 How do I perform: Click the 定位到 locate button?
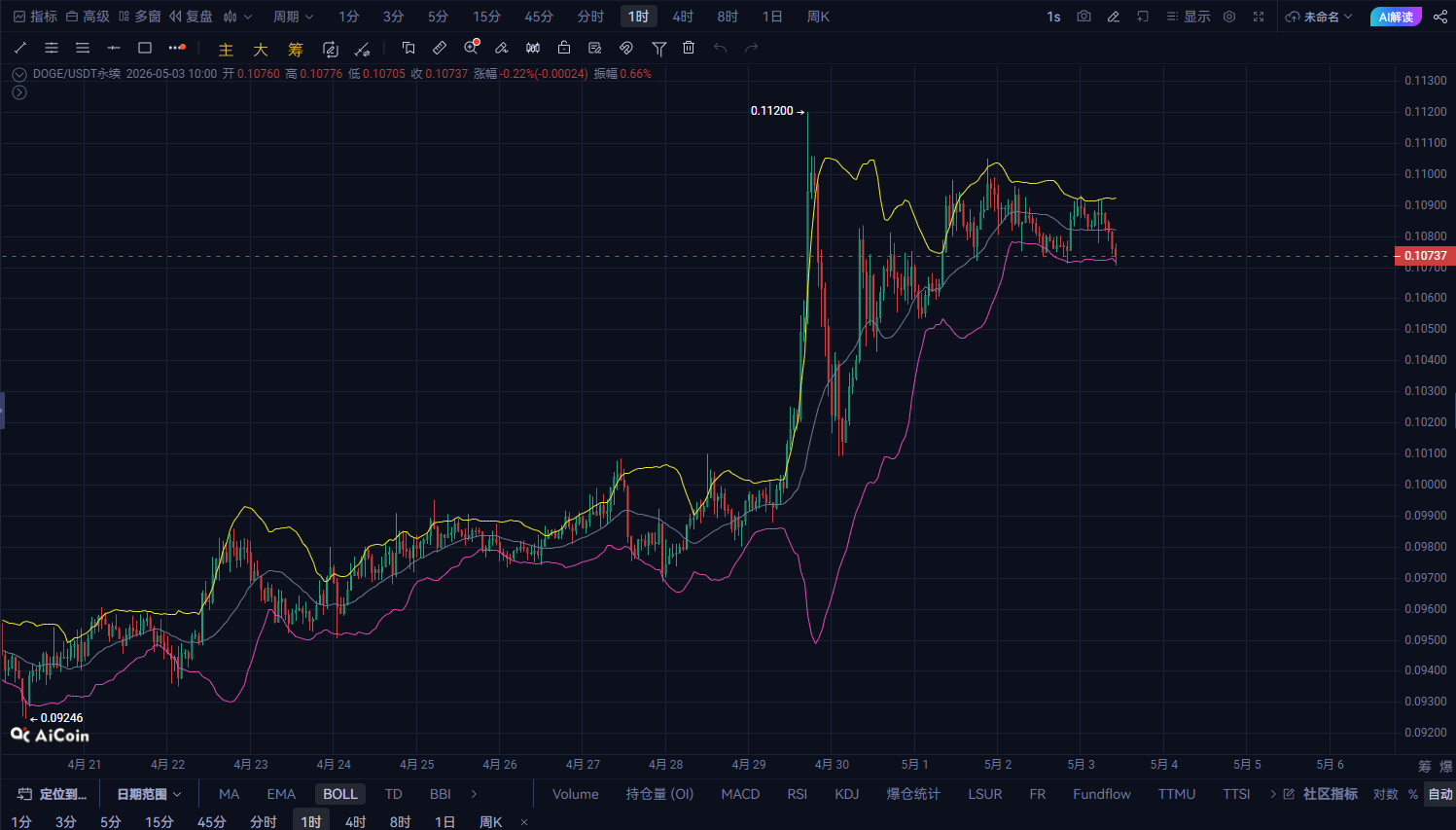click(x=53, y=794)
